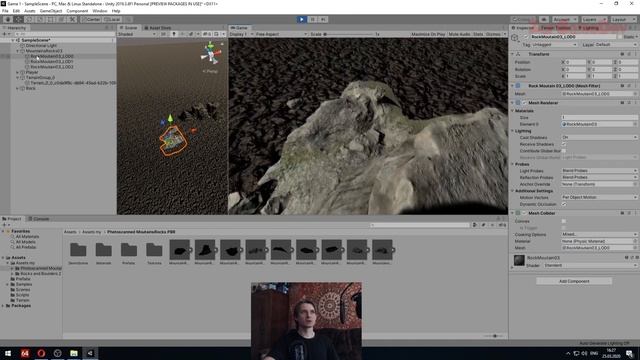
Task: Open Cast Shadows dropdown
Action: click(599, 138)
